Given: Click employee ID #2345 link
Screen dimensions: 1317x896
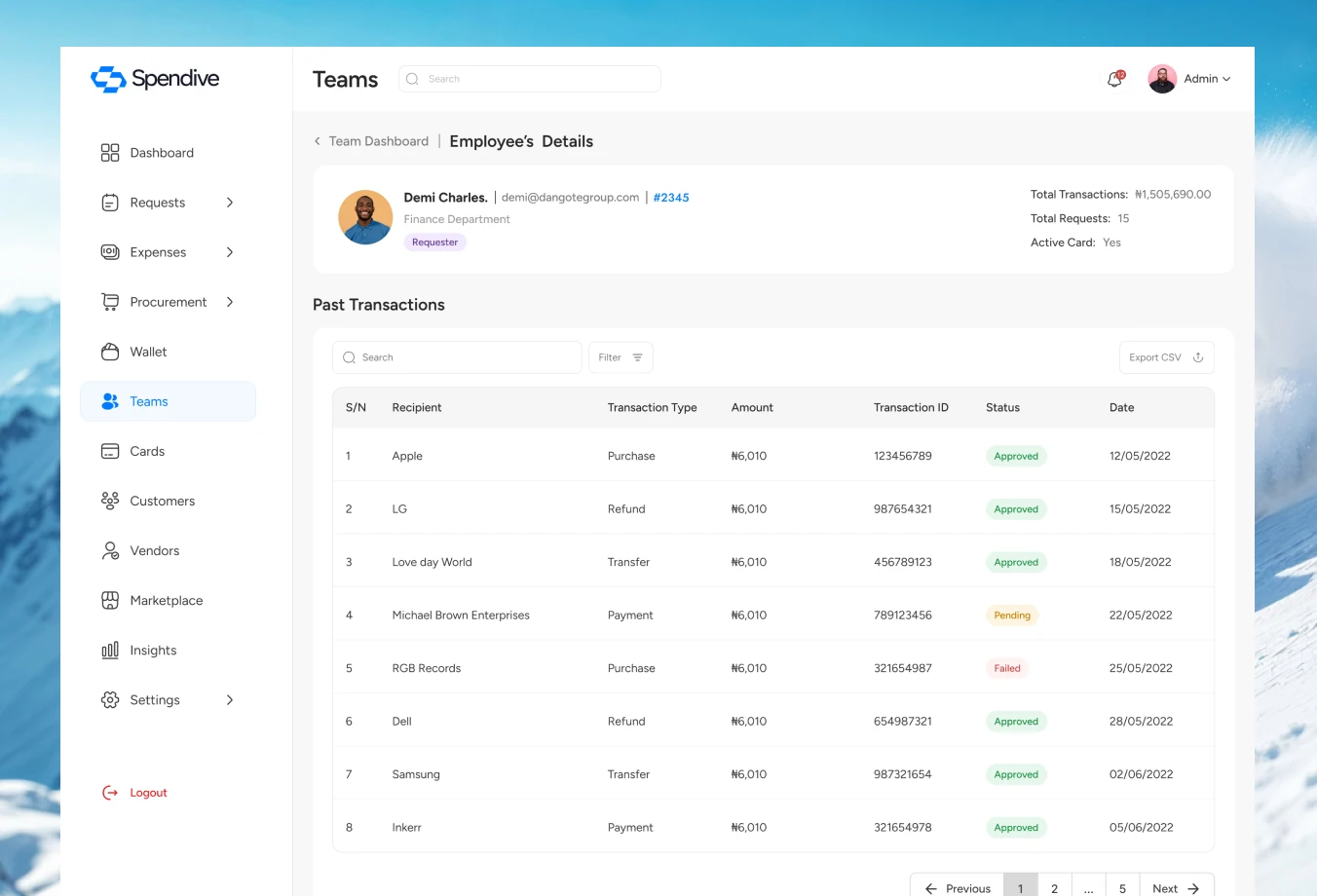Looking at the screenshot, I should click(x=671, y=198).
